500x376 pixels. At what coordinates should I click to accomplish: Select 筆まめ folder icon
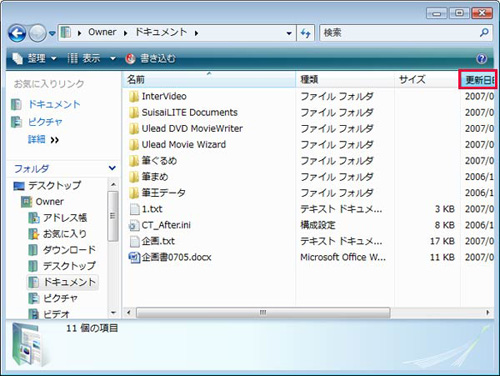click(x=134, y=177)
